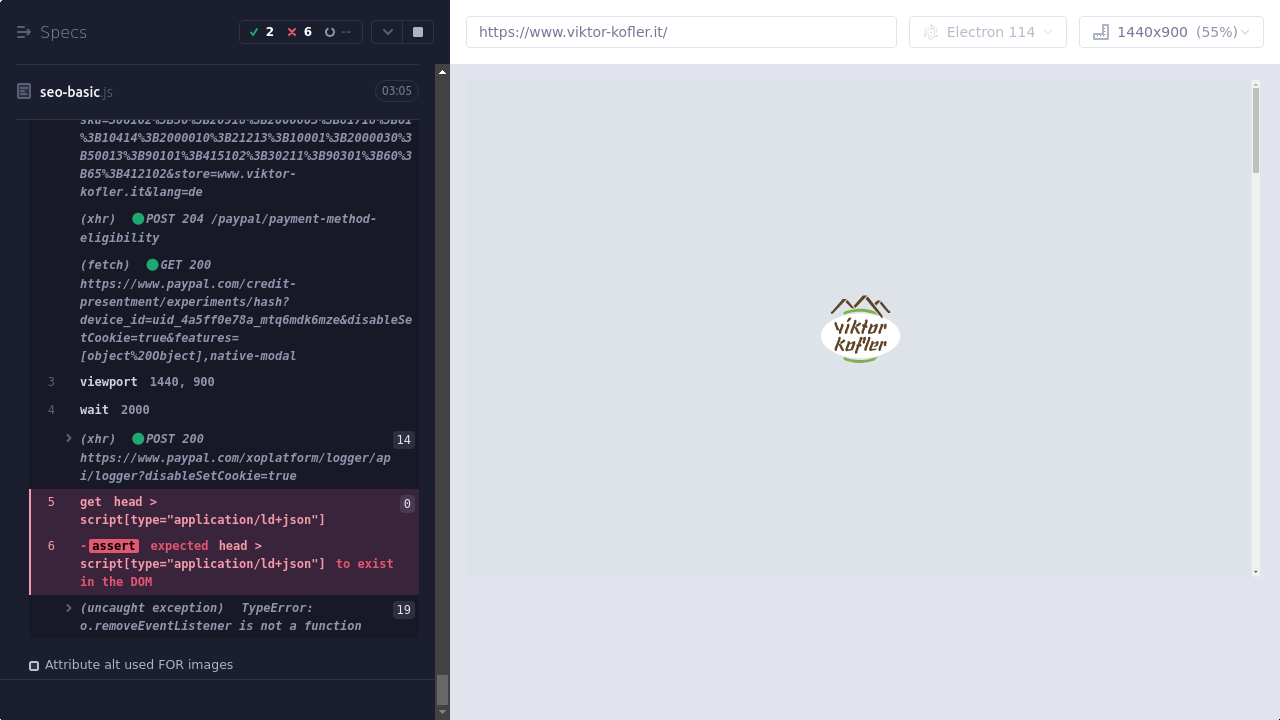Toggle the auto-scrolling chevron button
The image size is (1280, 720).
click(x=388, y=32)
